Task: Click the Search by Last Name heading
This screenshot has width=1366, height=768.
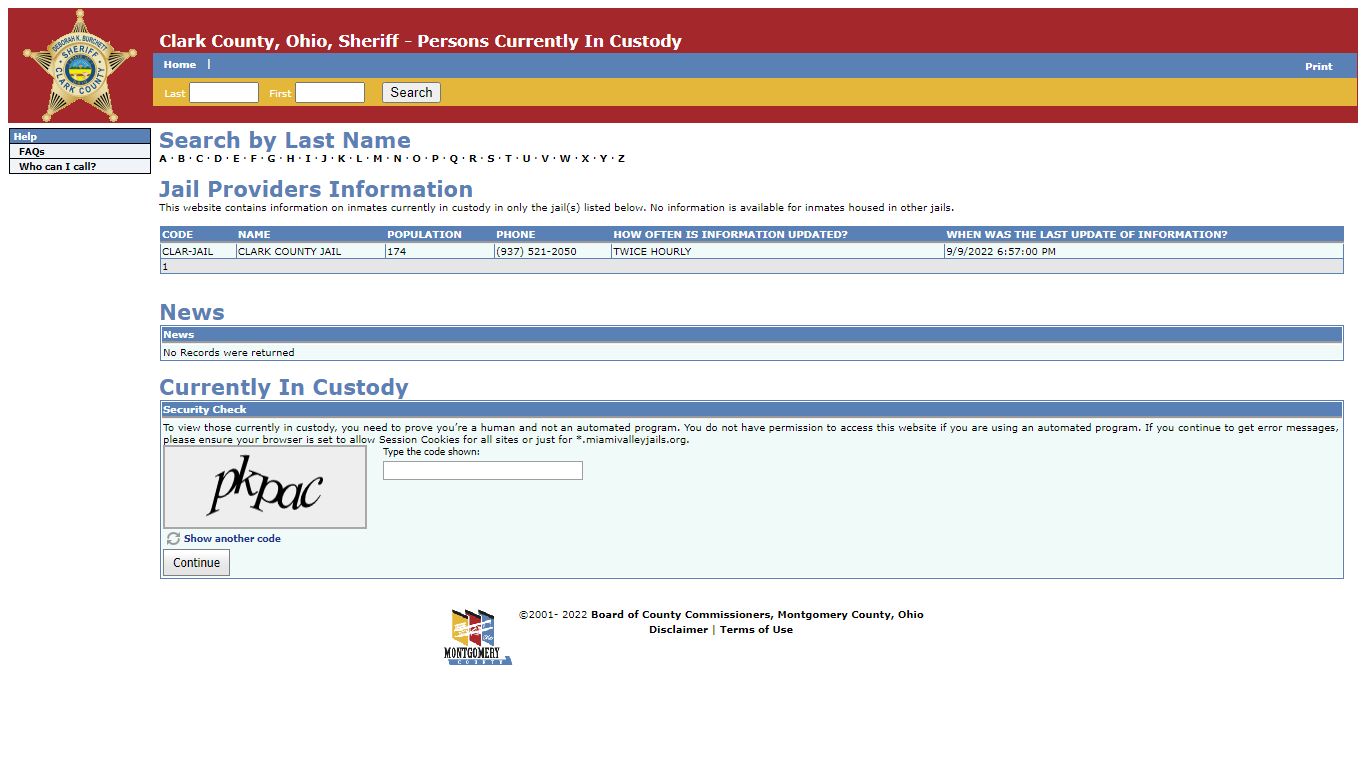Action: [x=285, y=140]
